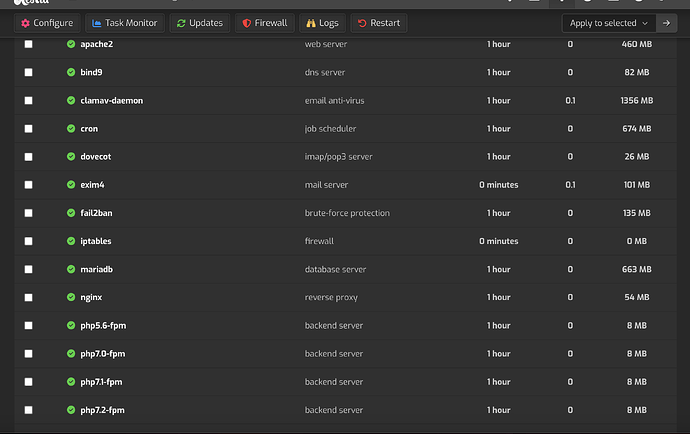Viewport: 690px width, 434px height.
Task: Select the nginx checkbox
Action: coord(29,298)
